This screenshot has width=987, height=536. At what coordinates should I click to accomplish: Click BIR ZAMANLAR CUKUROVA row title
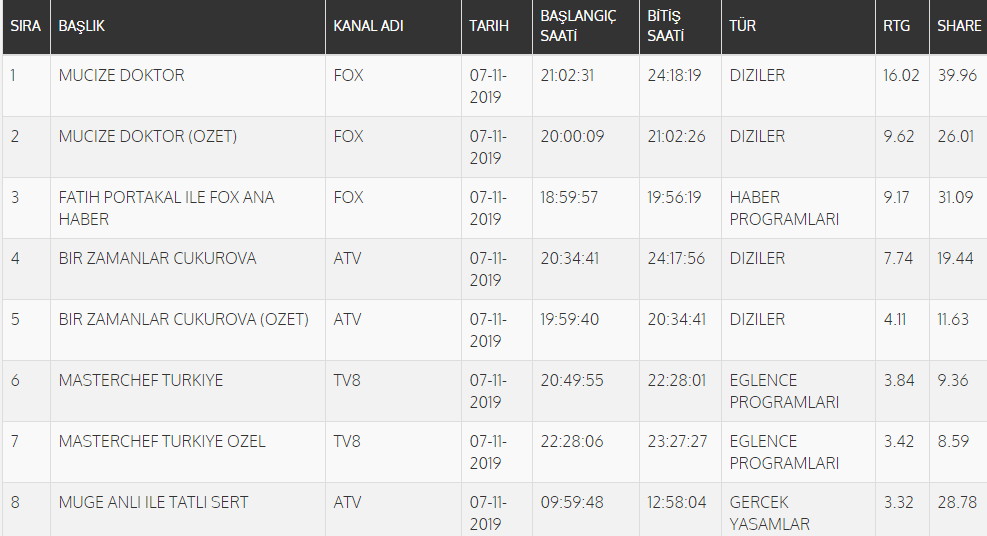pyautogui.click(x=157, y=259)
